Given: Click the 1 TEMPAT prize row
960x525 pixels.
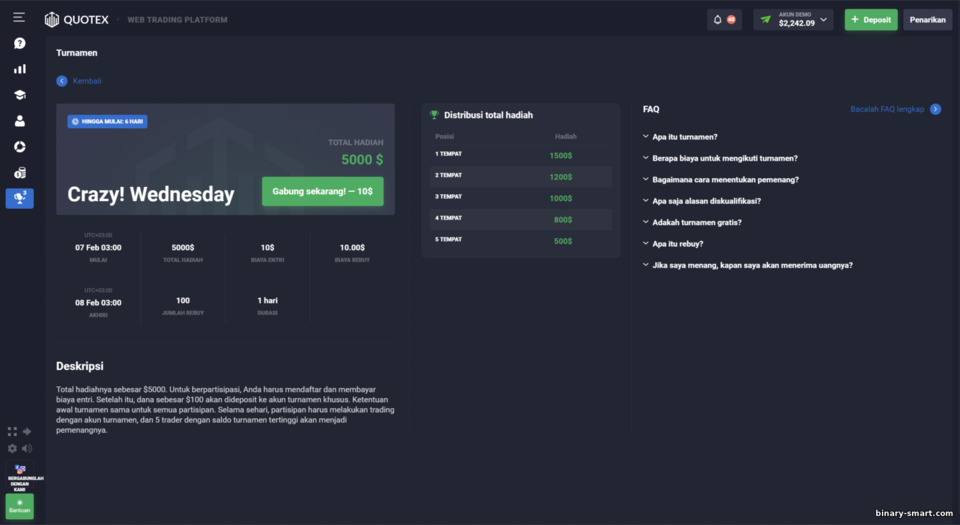Looking at the screenshot, I should (x=520, y=155).
